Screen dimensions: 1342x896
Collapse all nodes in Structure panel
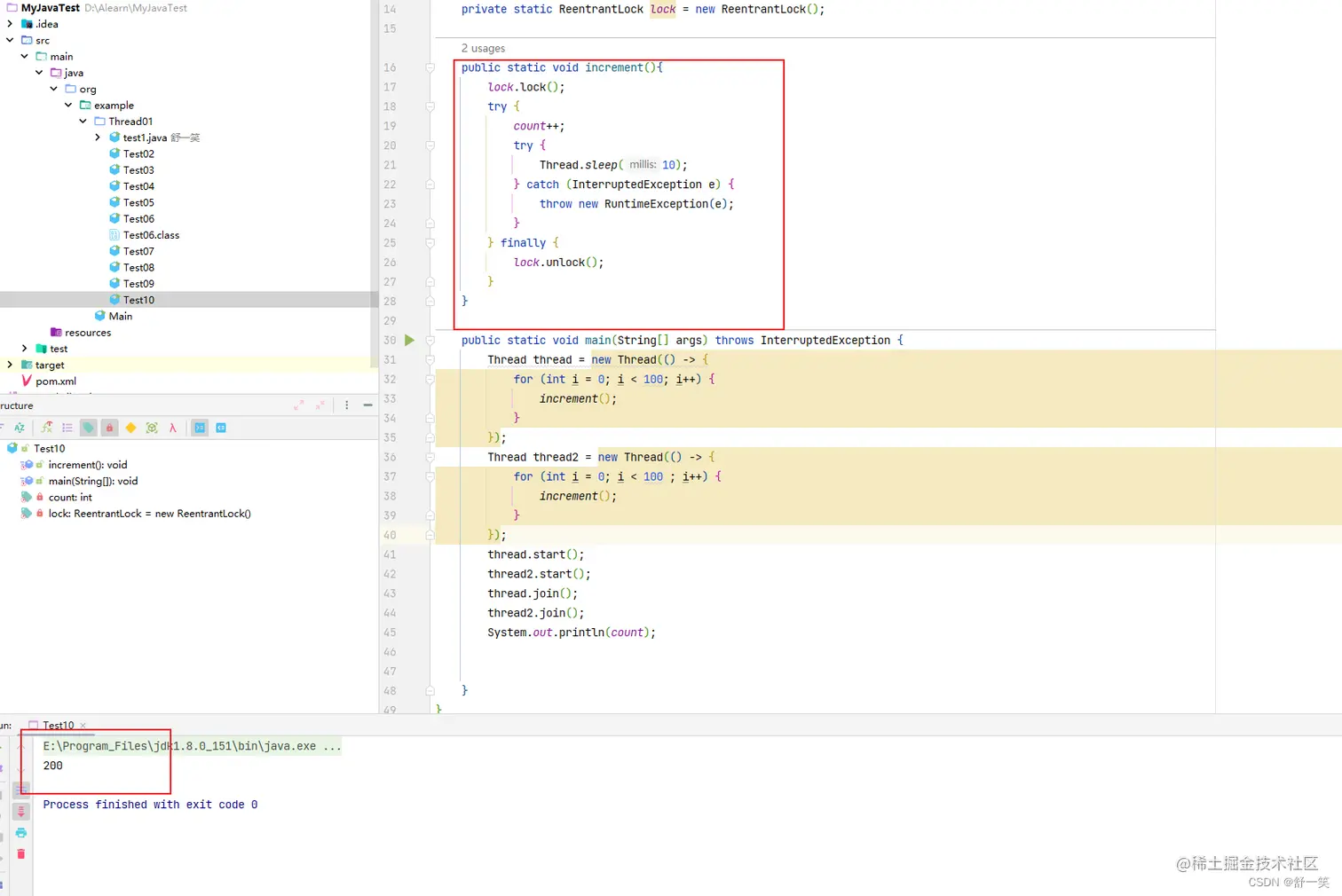320,405
